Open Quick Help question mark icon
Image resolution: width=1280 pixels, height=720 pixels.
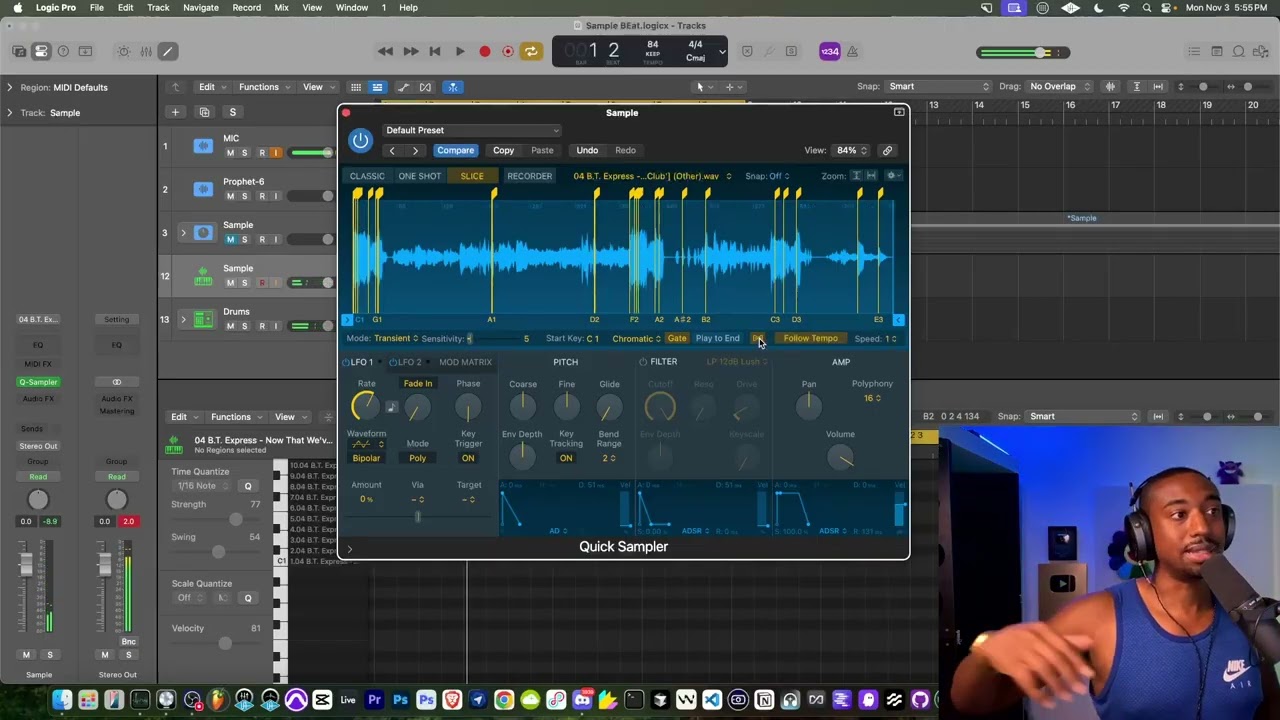63,52
